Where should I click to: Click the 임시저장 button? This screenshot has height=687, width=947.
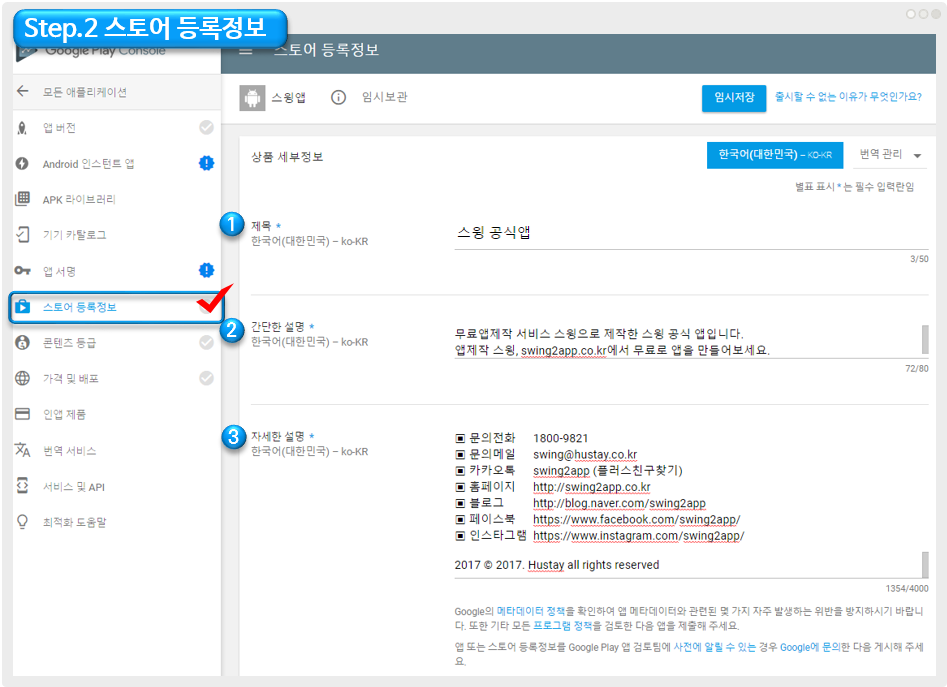[x=734, y=98]
